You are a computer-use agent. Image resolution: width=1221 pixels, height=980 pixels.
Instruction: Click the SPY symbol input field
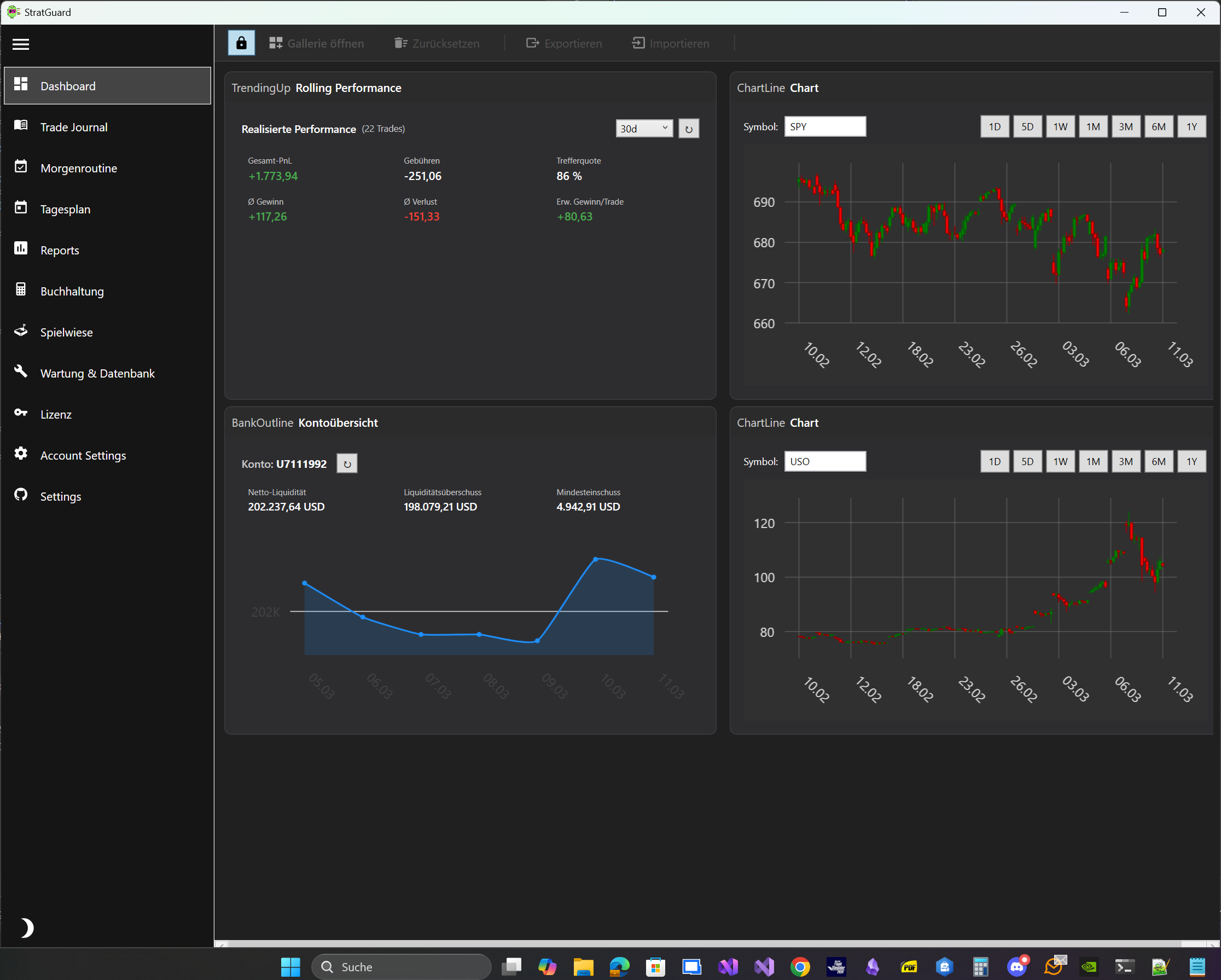point(824,126)
